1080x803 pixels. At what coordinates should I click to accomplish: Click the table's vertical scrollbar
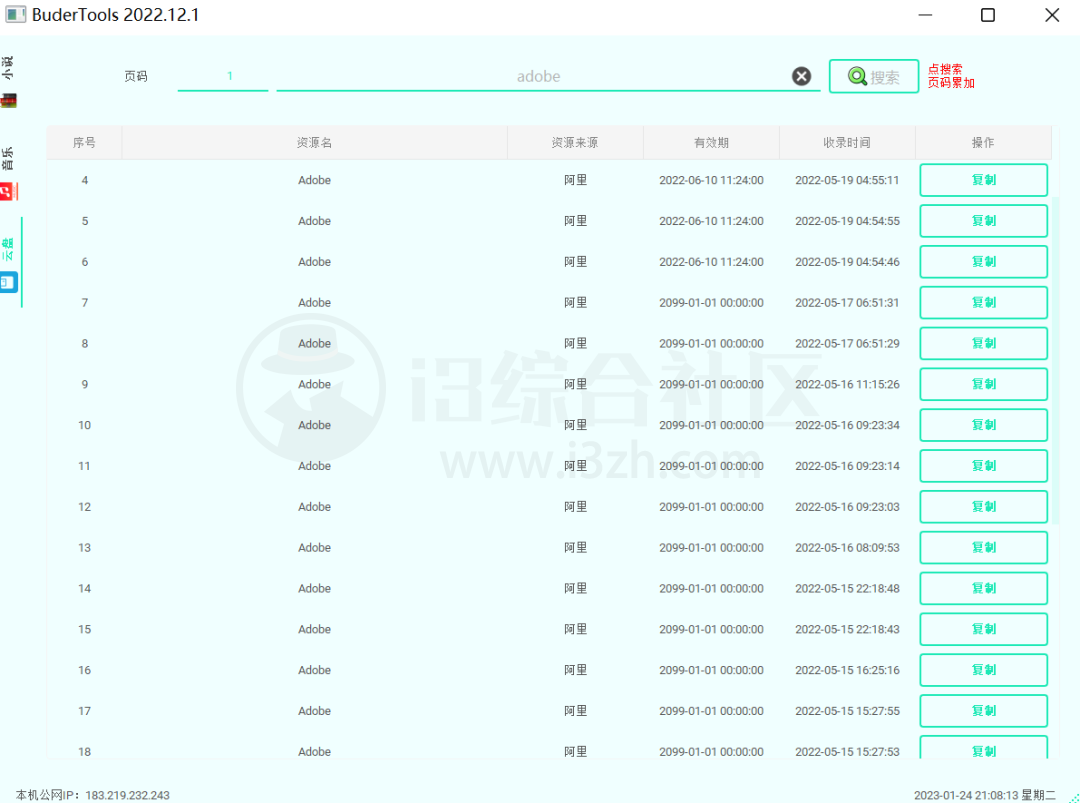click(x=1055, y=361)
